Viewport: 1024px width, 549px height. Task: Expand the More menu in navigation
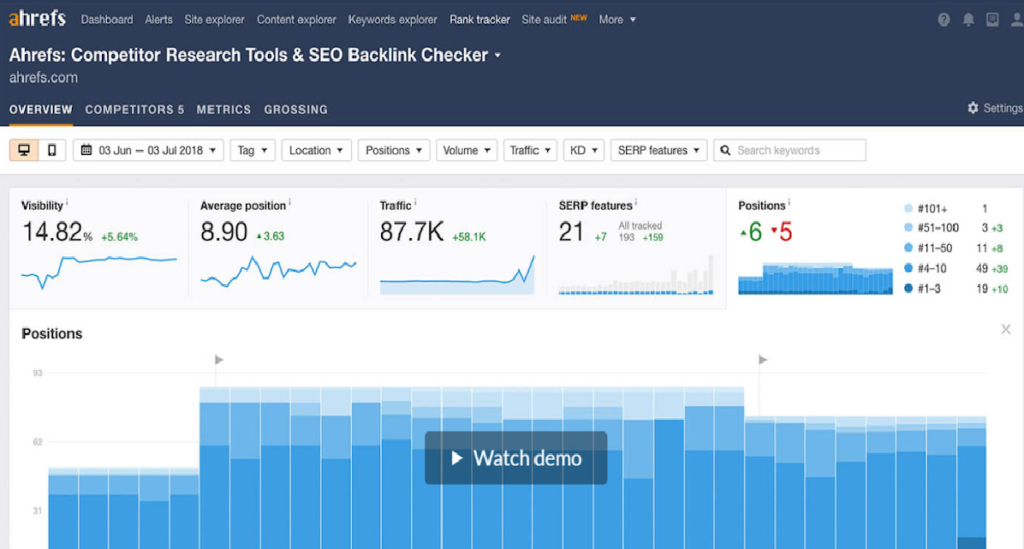pos(617,20)
